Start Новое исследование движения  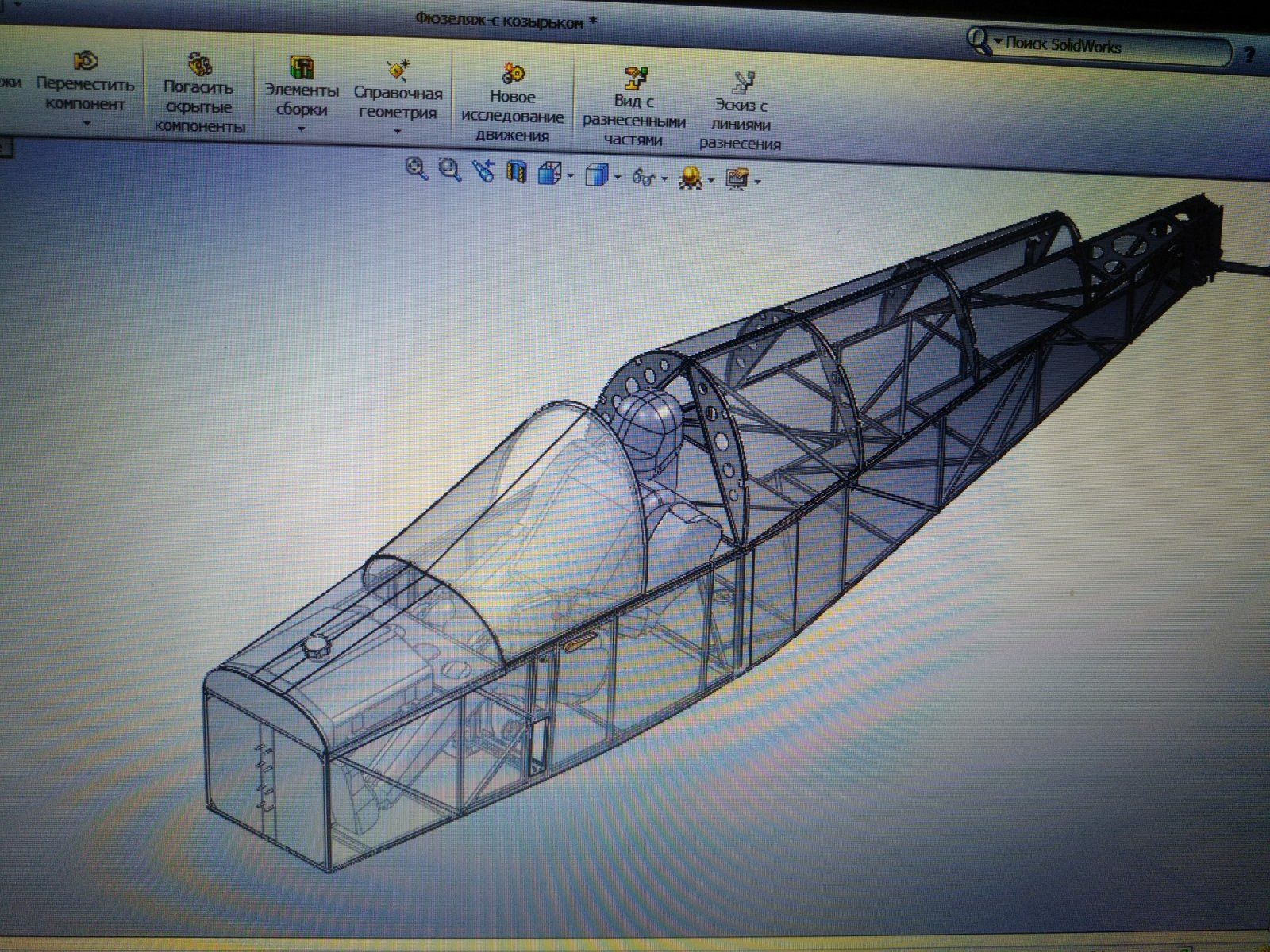pyautogui.click(x=513, y=75)
